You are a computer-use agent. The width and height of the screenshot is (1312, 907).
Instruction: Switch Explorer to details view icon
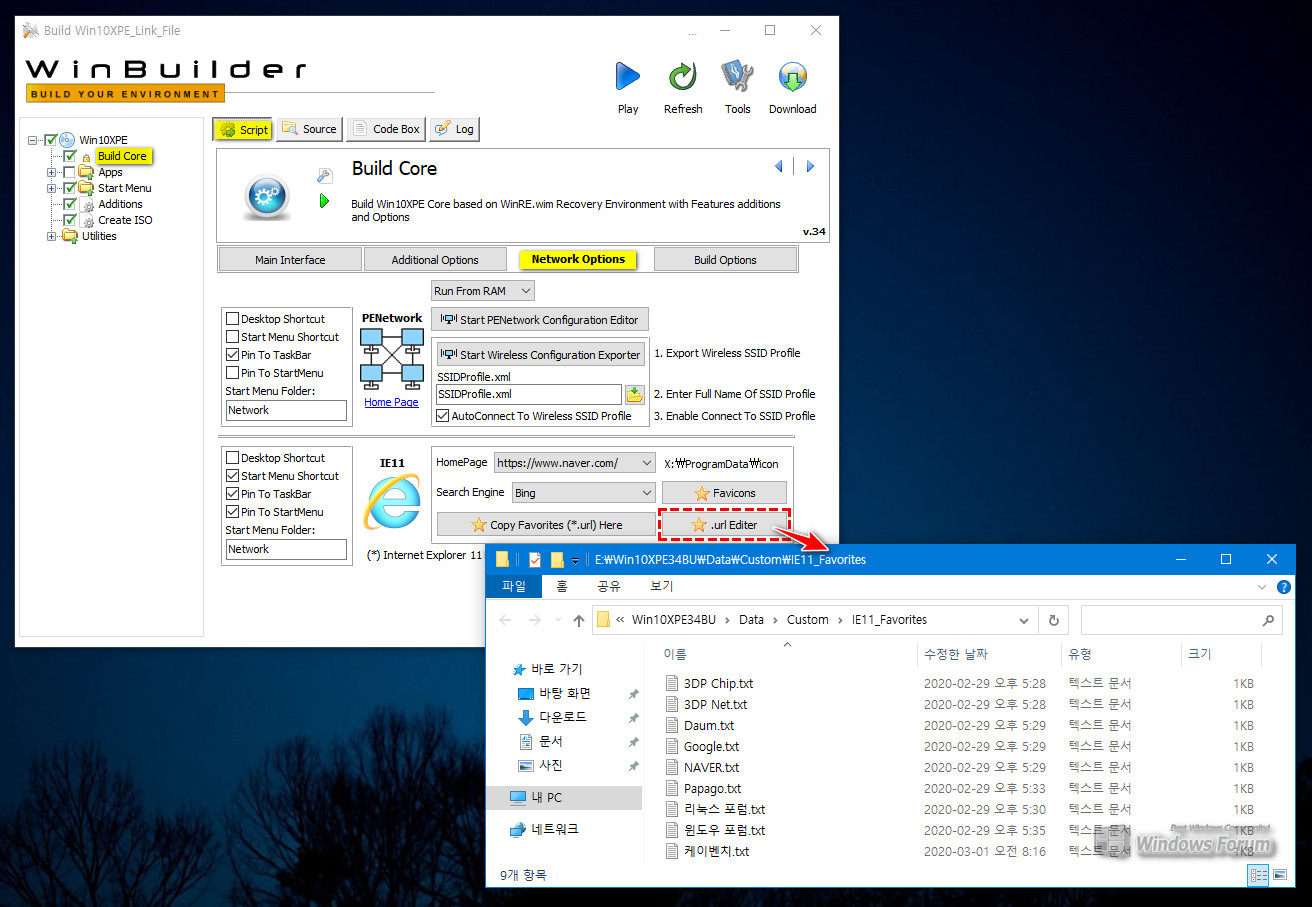(x=1258, y=875)
